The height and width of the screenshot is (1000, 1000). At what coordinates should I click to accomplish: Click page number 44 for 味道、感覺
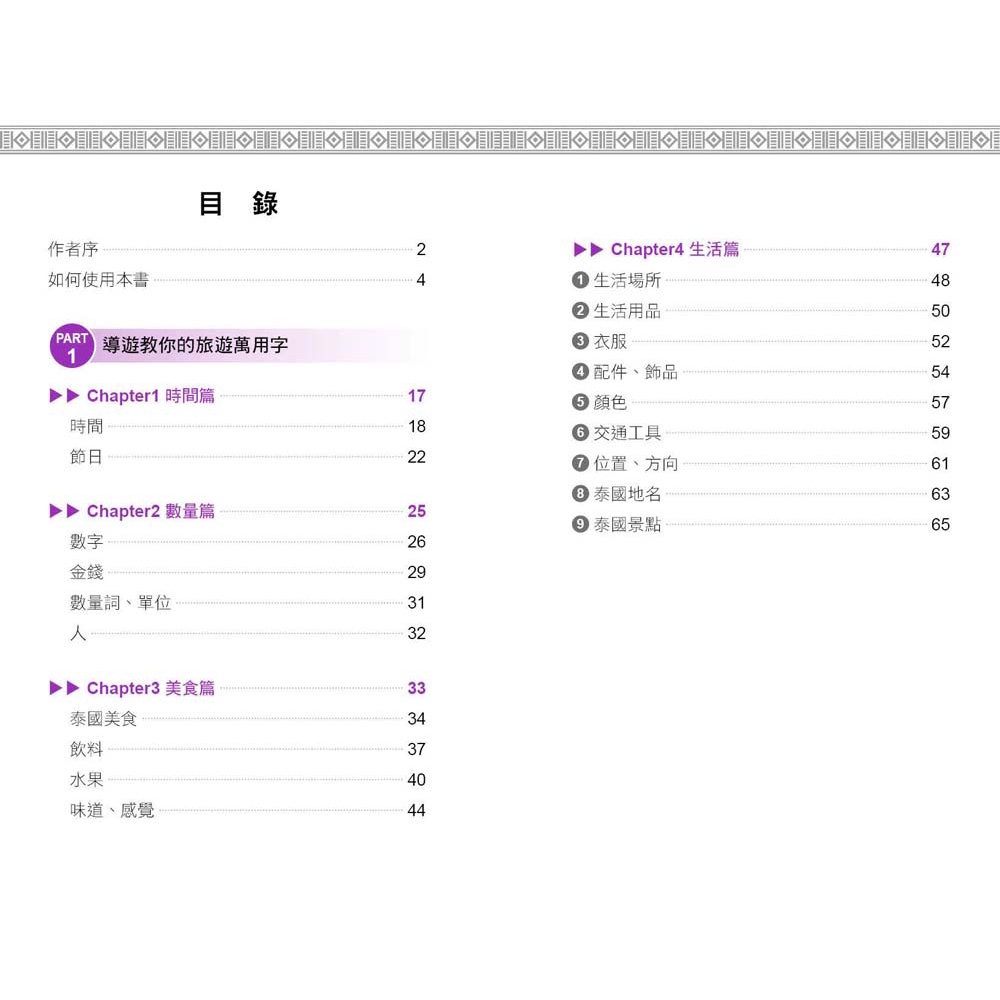pyautogui.click(x=416, y=811)
